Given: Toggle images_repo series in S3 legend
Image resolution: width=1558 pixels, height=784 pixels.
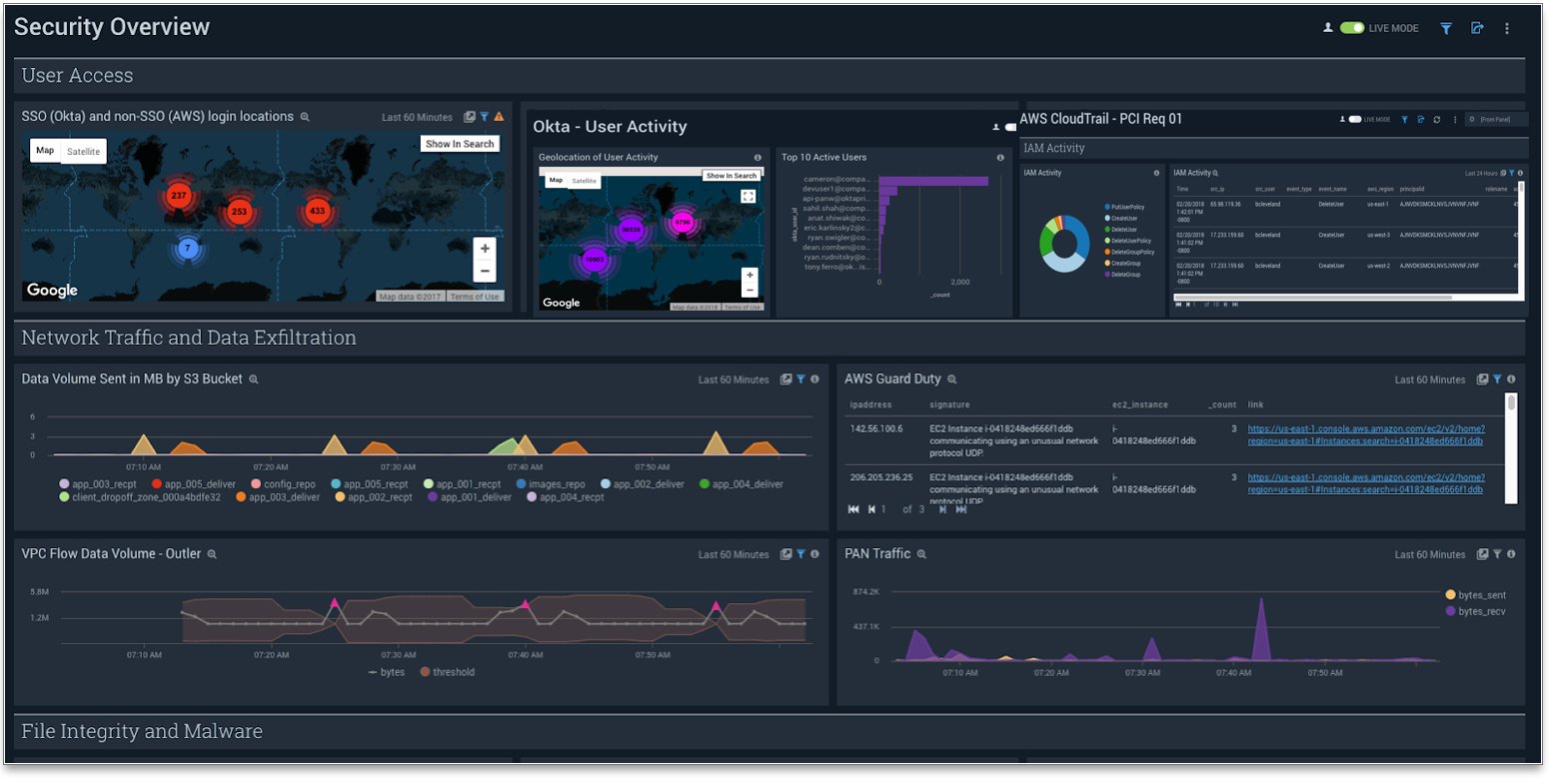Looking at the screenshot, I should click(551, 484).
